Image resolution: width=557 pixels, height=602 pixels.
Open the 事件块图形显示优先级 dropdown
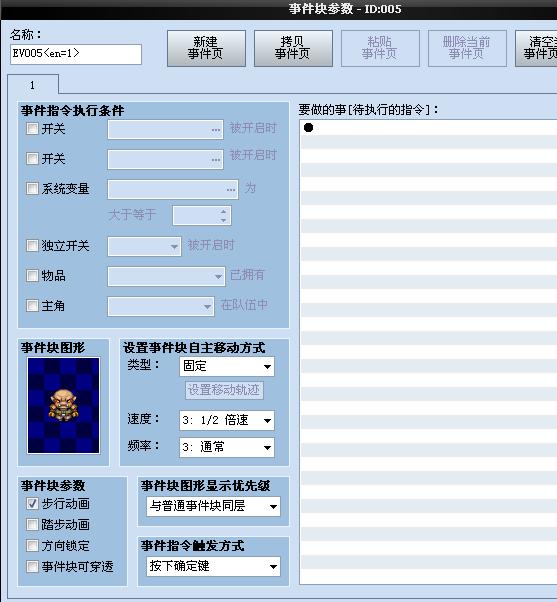point(213,506)
